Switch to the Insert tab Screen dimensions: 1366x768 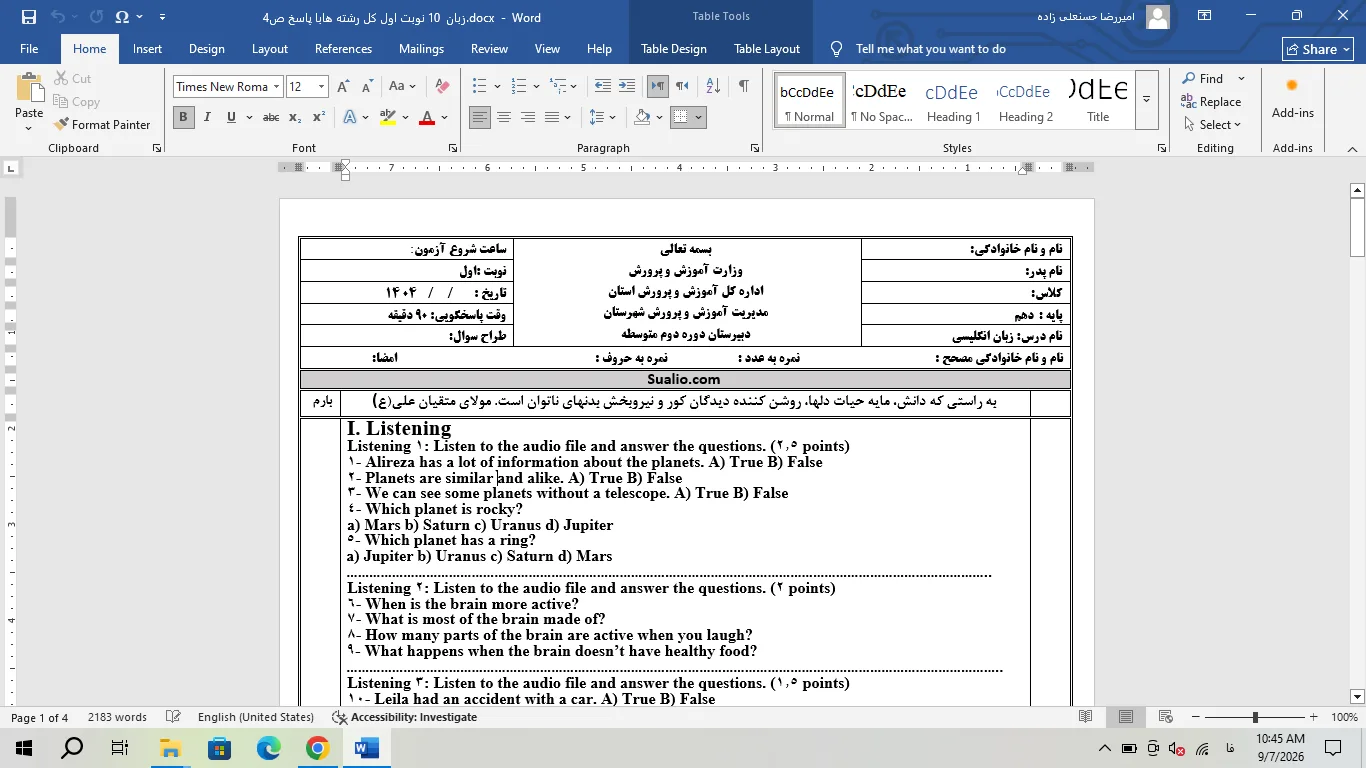(x=147, y=49)
